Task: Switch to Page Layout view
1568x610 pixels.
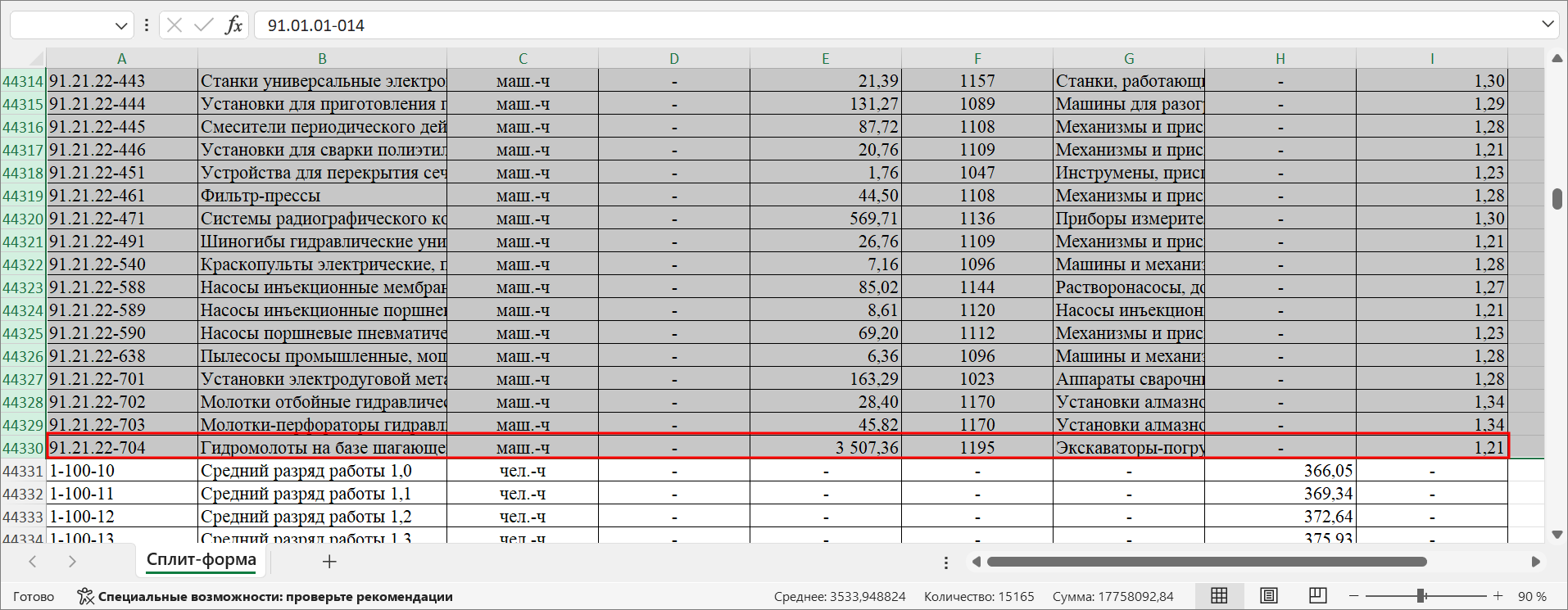Action: pos(1268,596)
